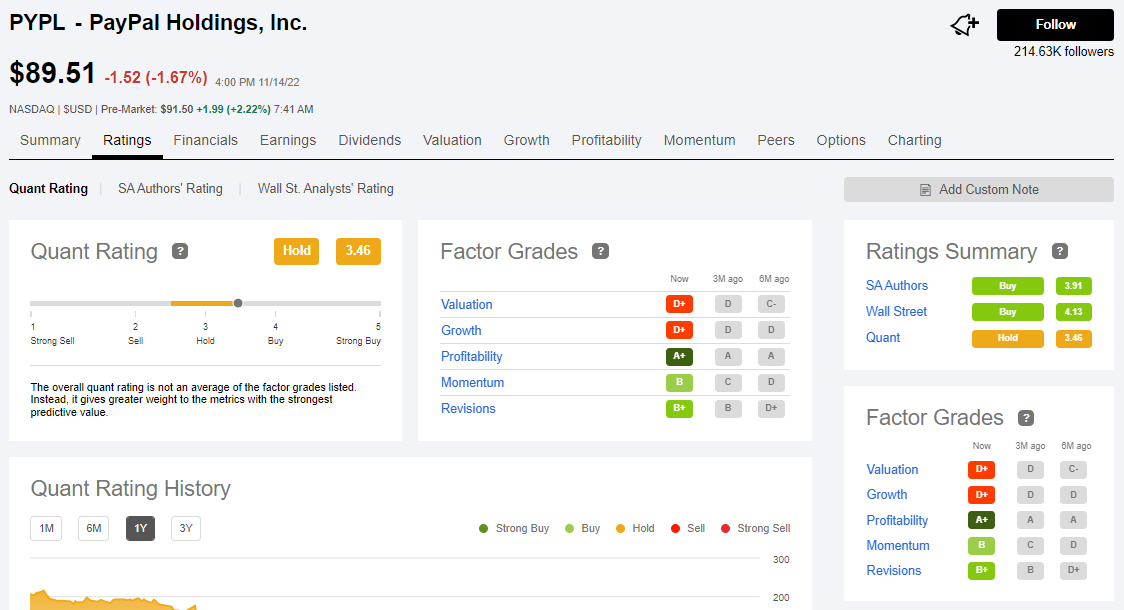Select the Quant Rating sub-tab
The width and height of the screenshot is (1124, 610).
tap(48, 189)
